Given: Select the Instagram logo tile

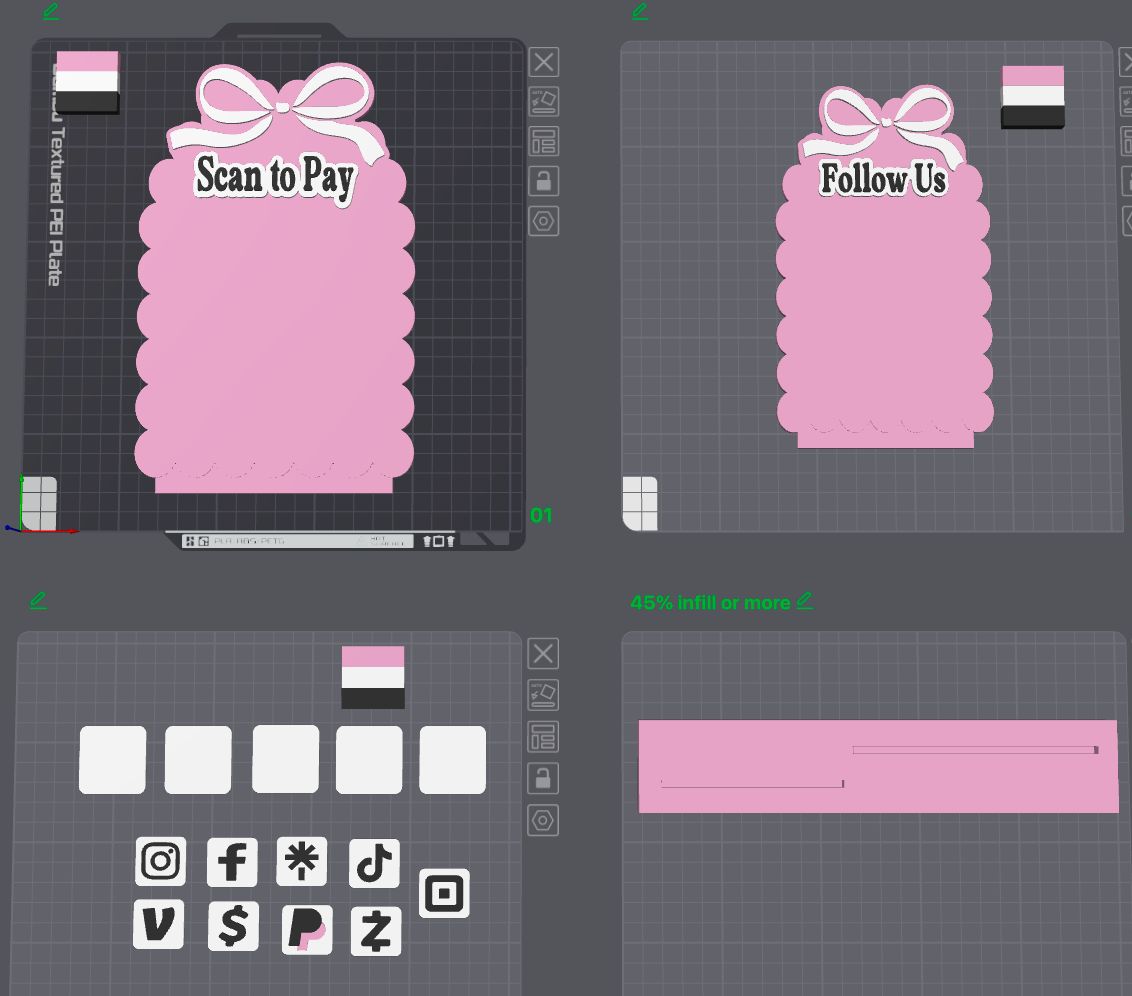Looking at the screenshot, I should (160, 861).
